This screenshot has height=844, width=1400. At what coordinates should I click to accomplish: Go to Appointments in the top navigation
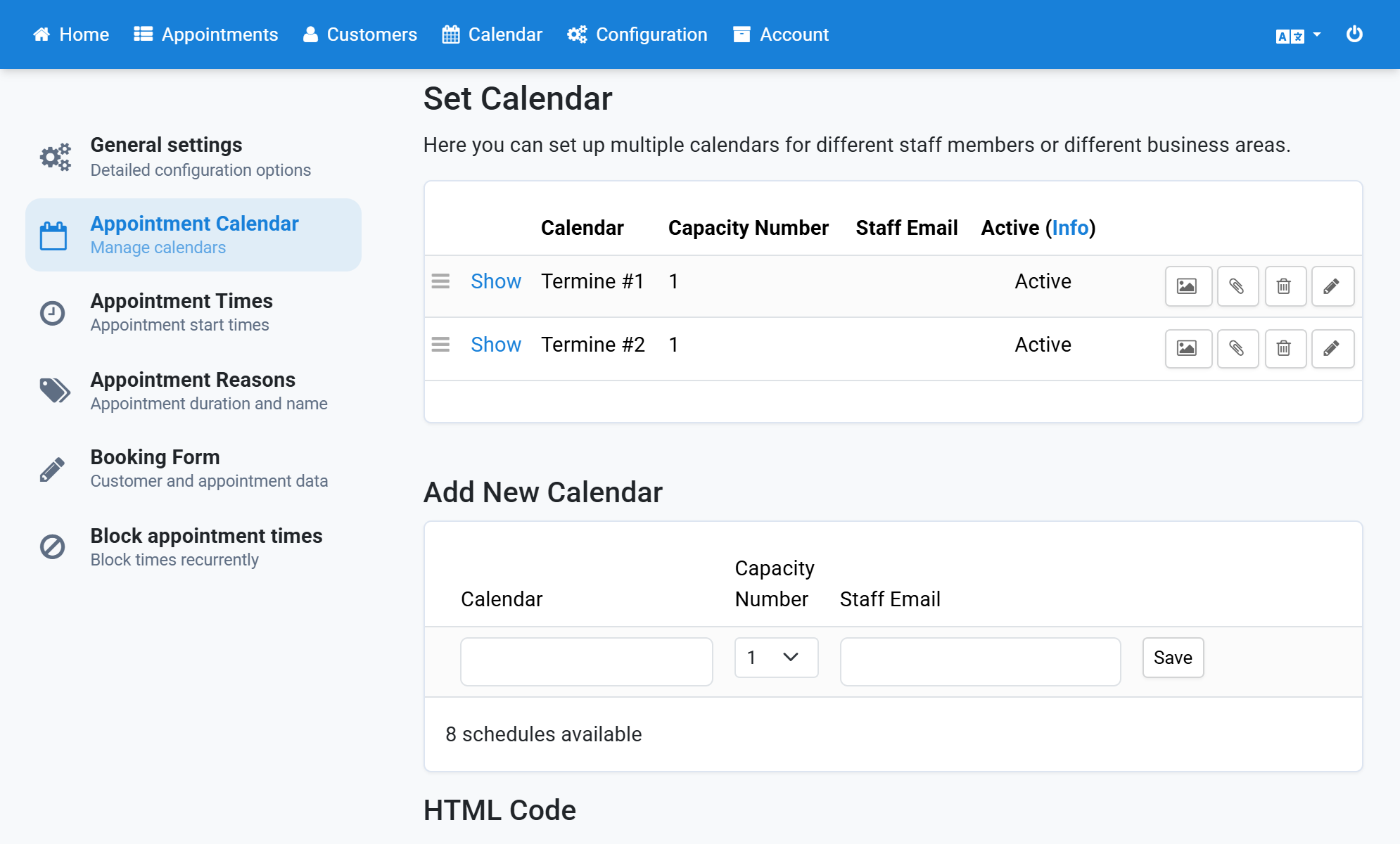coord(206,34)
